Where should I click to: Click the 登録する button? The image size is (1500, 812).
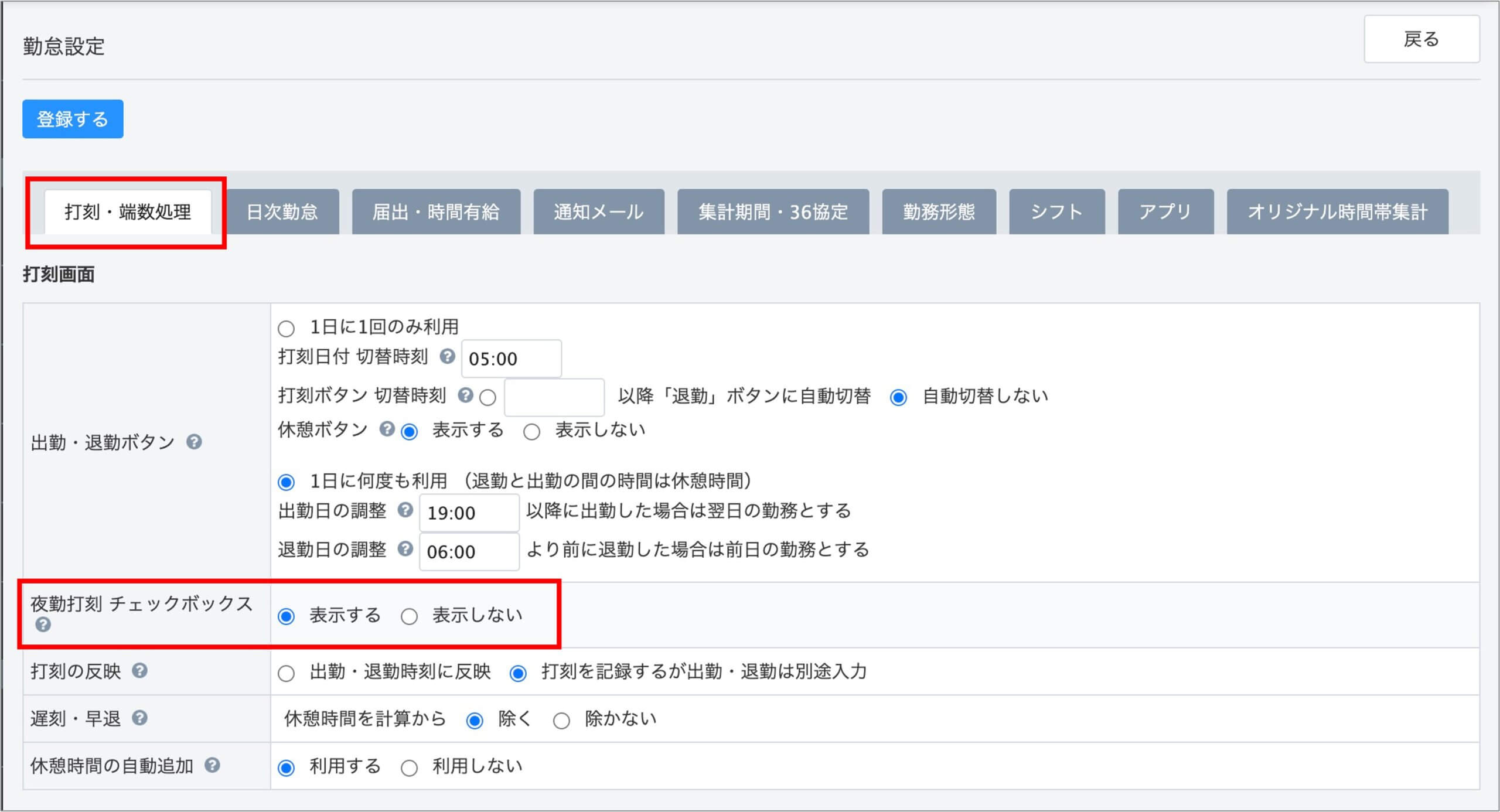[73, 119]
